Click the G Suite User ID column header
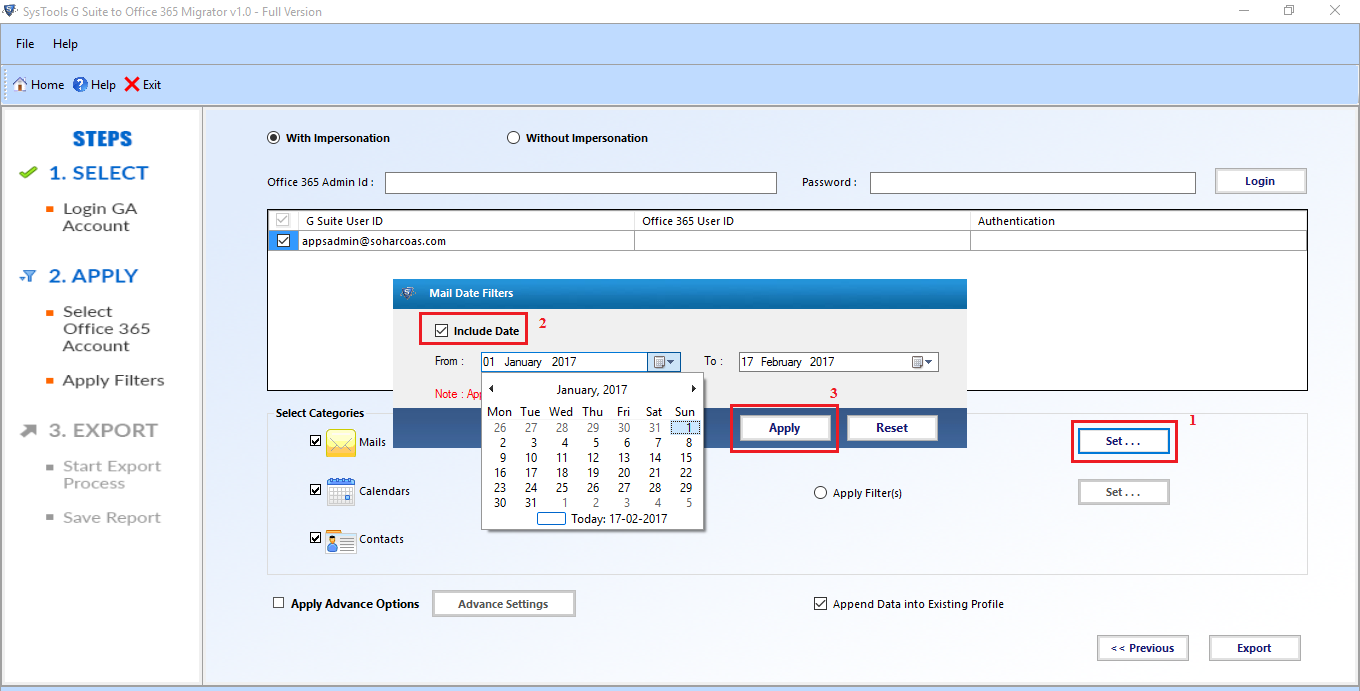 (x=466, y=221)
